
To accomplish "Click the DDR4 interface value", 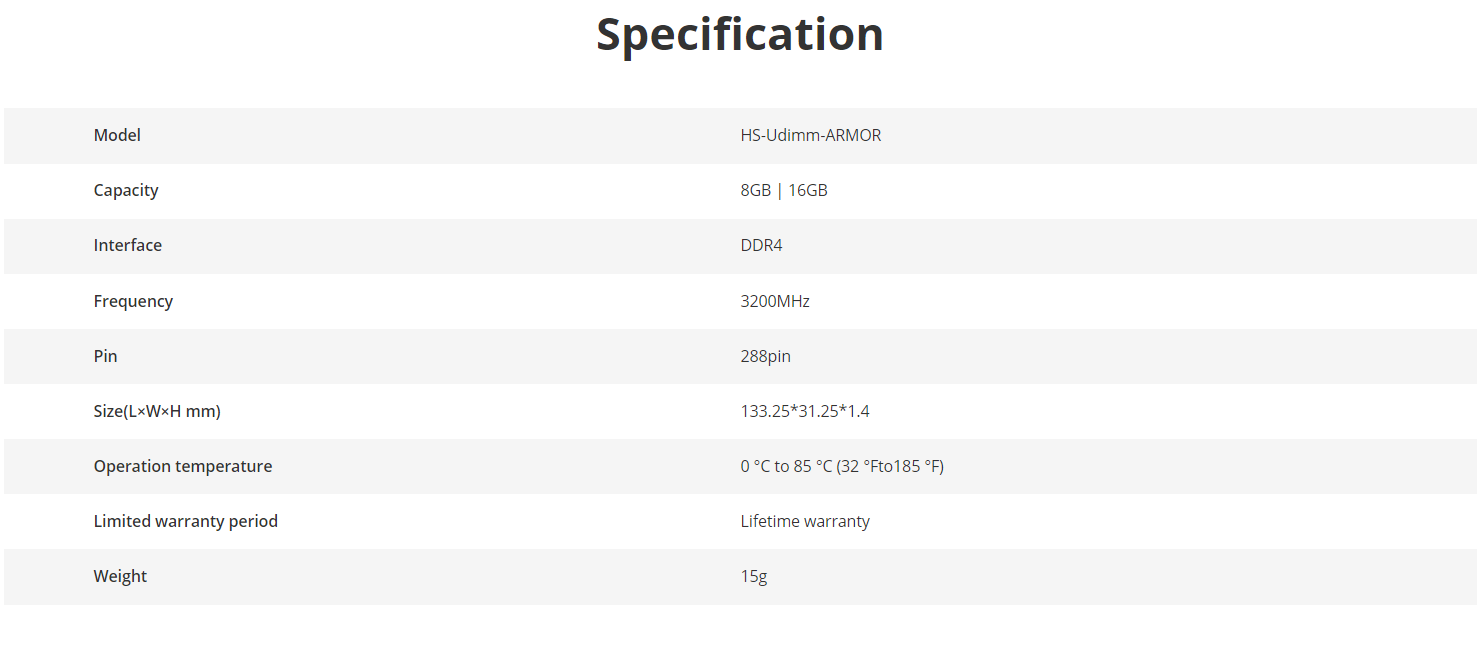I will (x=762, y=245).
